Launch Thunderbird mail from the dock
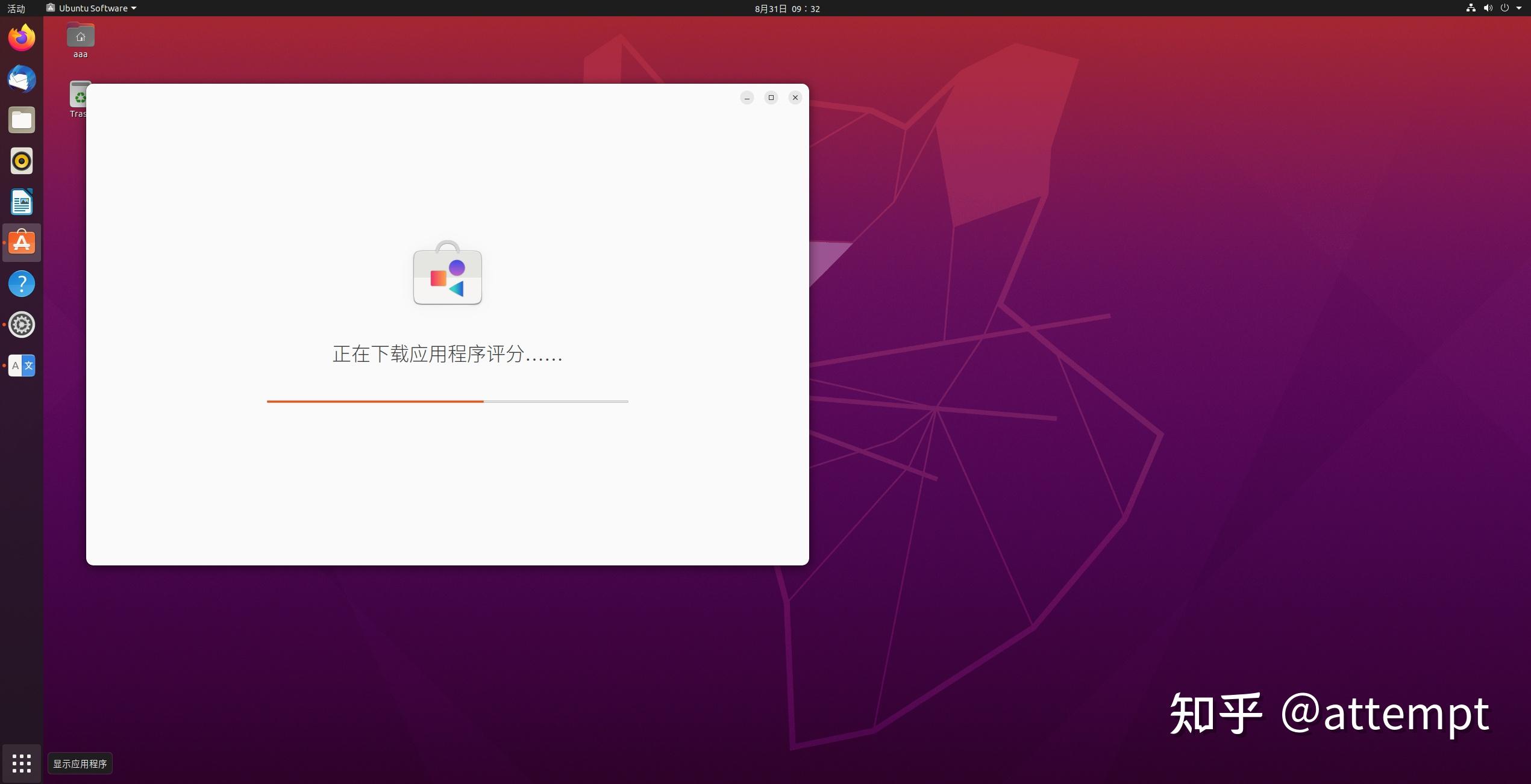Image resolution: width=1531 pixels, height=784 pixels. click(x=22, y=79)
